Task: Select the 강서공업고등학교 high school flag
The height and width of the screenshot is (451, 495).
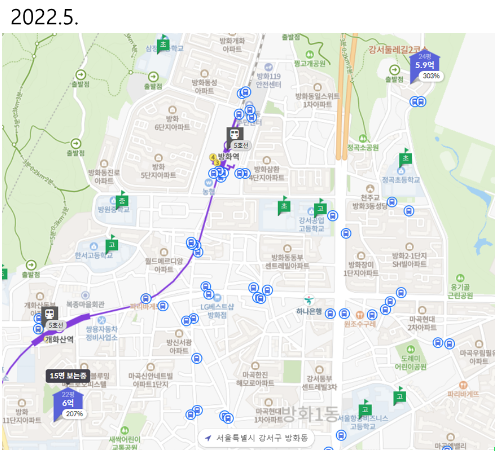Action: point(320,208)
